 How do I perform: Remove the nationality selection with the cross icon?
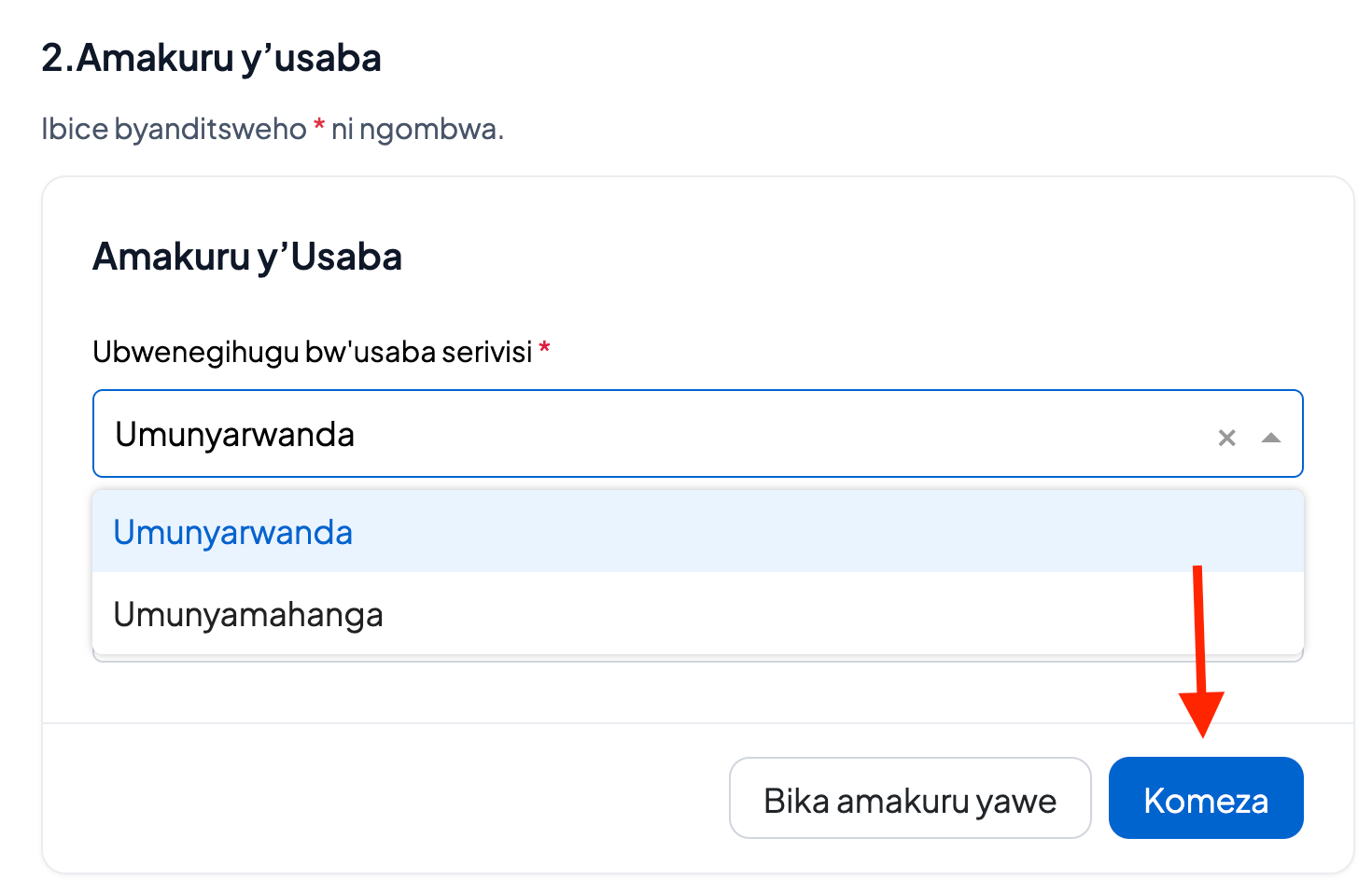click(x=1225, y=436)
